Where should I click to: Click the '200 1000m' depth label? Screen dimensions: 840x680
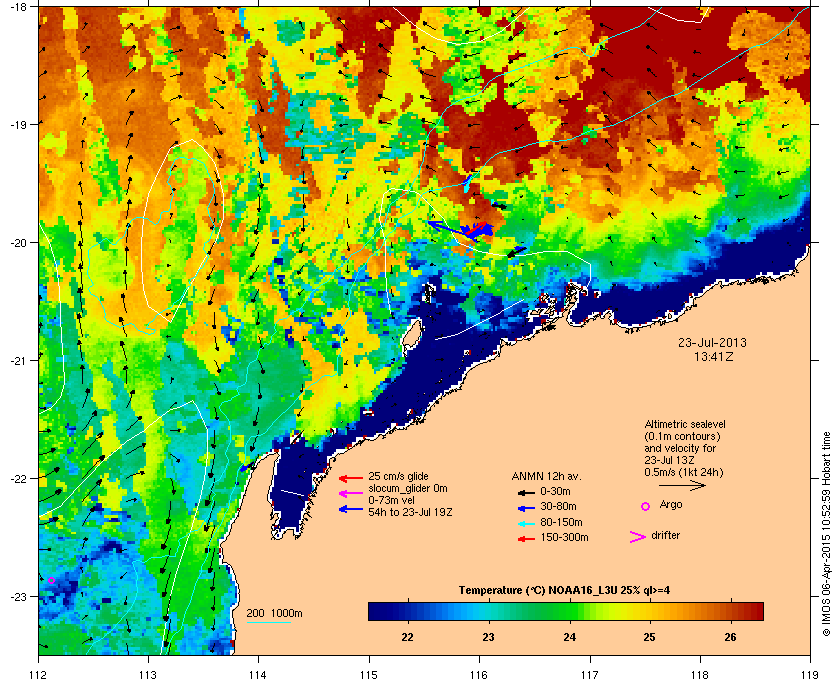[274, 614]
